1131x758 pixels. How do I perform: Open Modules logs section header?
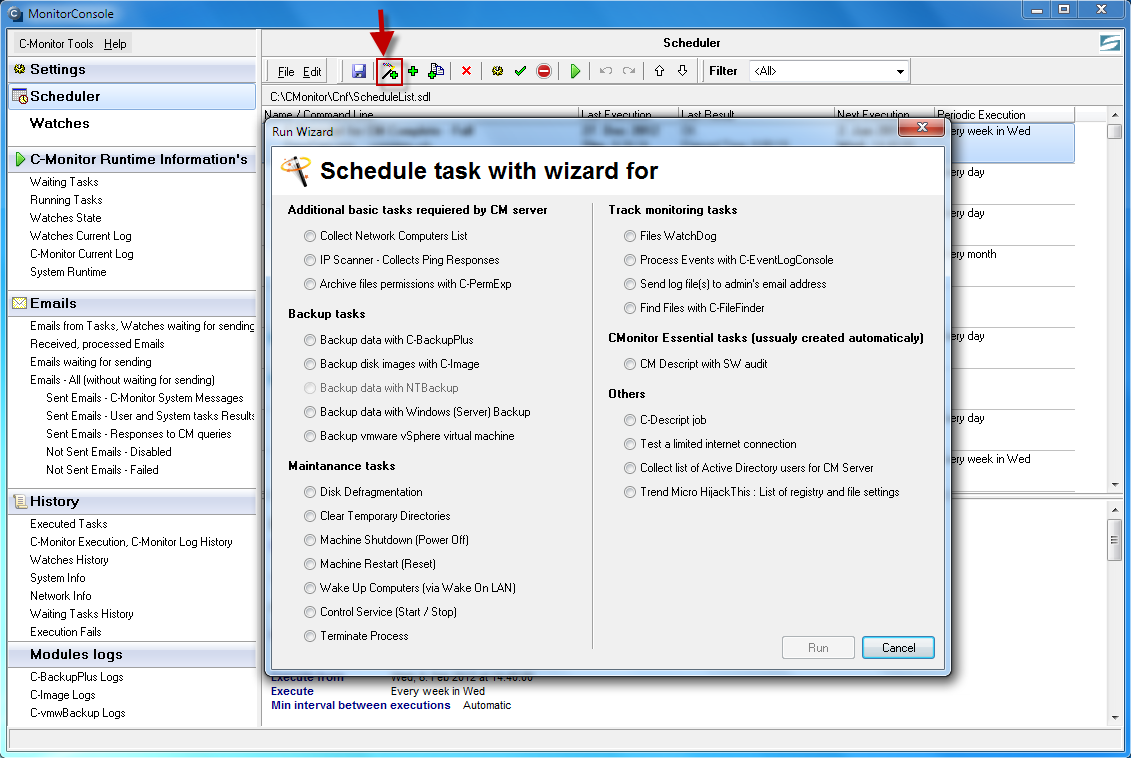coord(76,654)
